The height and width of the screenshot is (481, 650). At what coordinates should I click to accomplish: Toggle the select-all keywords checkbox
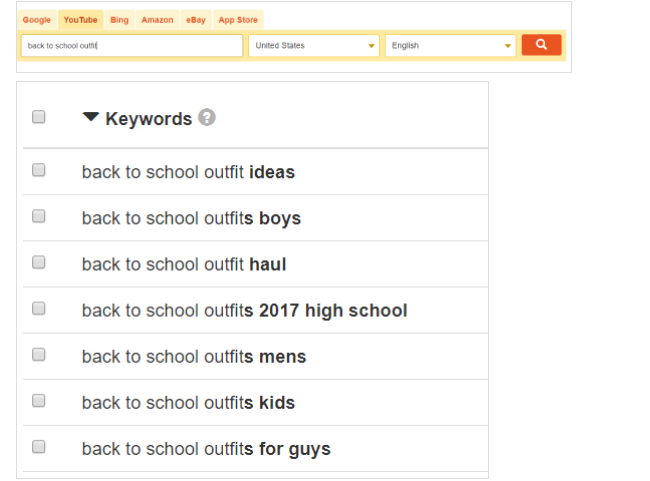pyautogui.click(x=39, y=117)
